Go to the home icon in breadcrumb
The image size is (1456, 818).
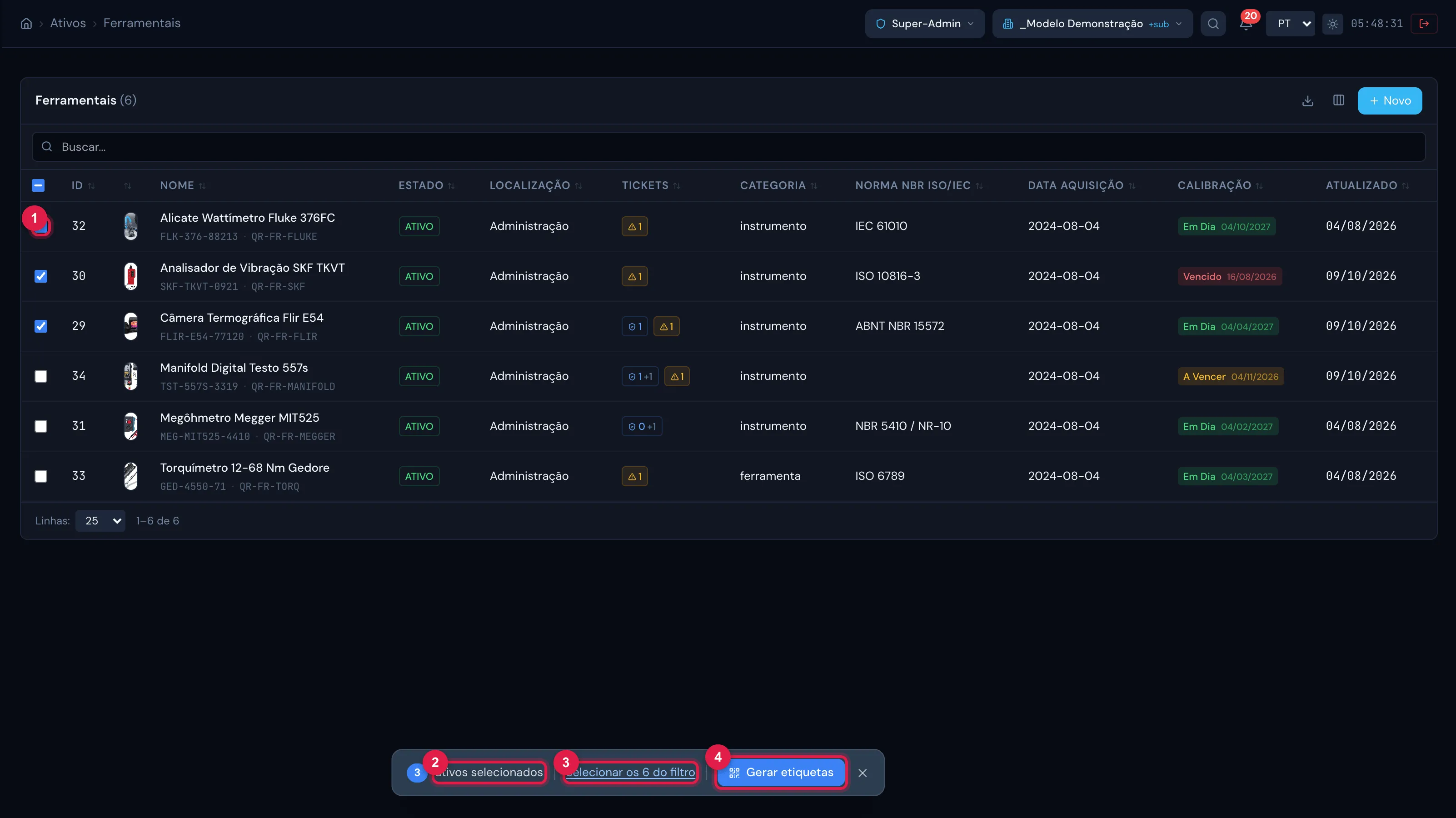coord(26,23)
